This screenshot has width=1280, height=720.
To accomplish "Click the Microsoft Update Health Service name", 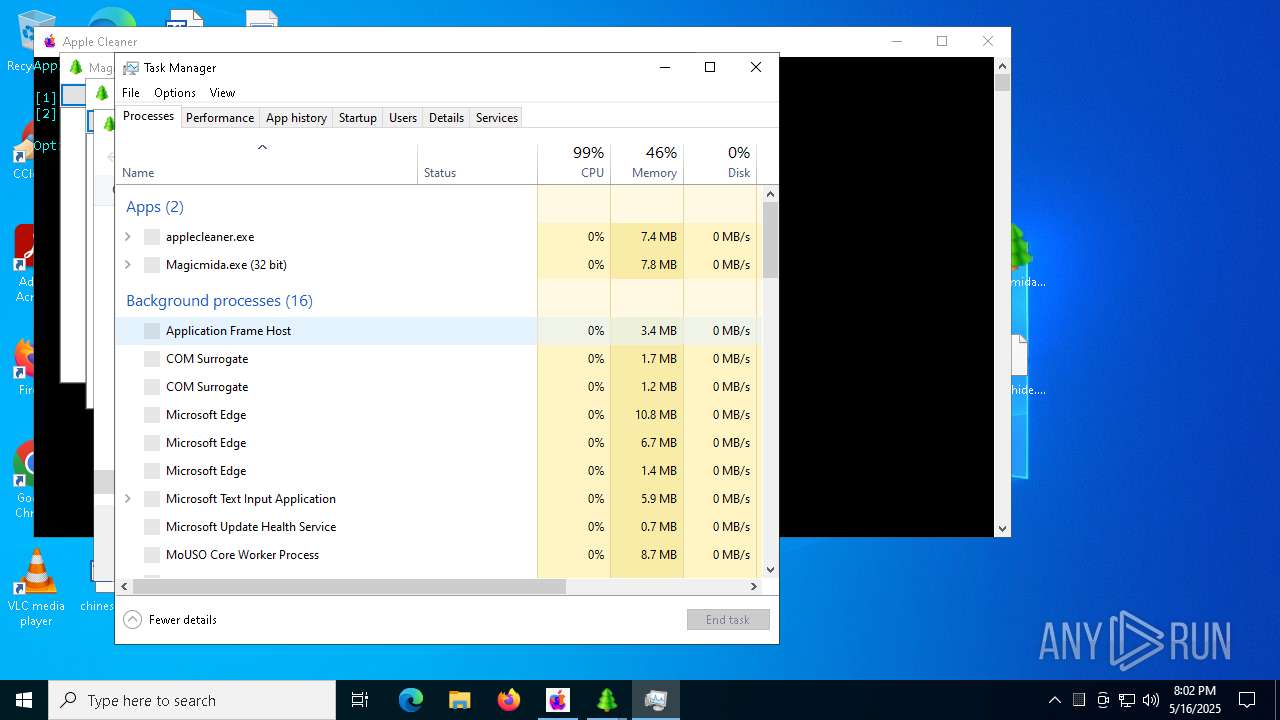I will click(x=251, y=527).
